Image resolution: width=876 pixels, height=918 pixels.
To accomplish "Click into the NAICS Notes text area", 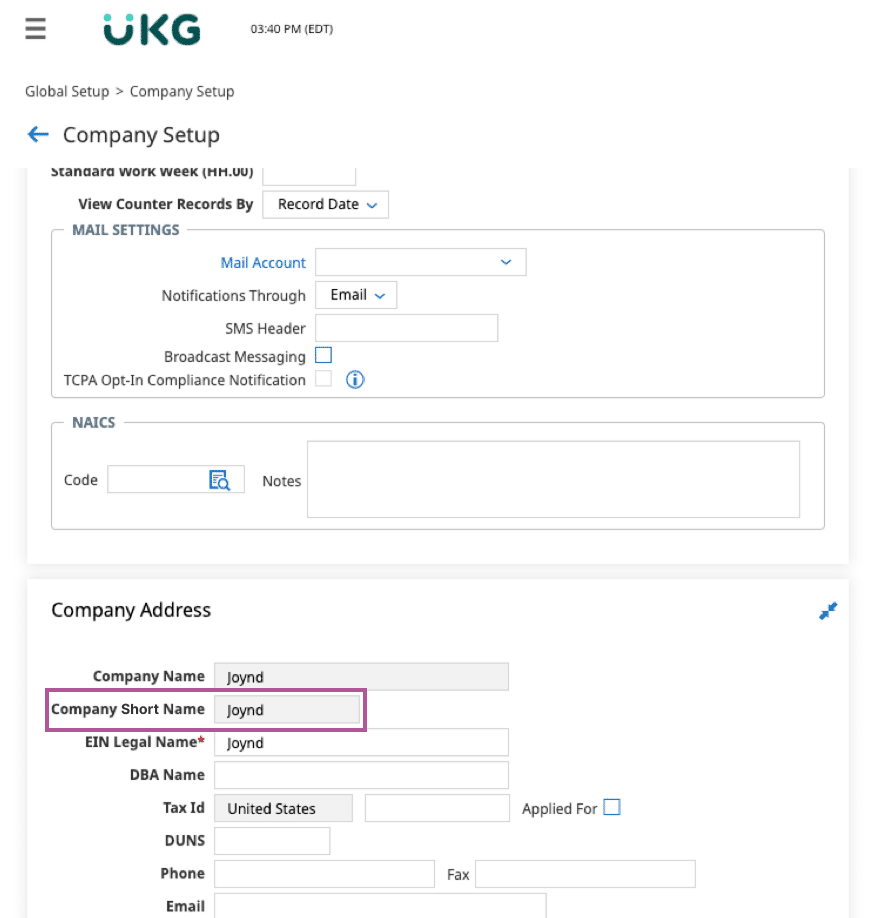I will pos(553,480).
